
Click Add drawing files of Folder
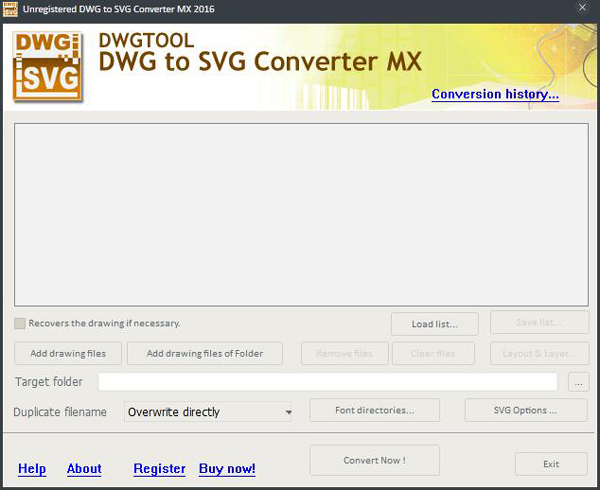coord(205,353)
